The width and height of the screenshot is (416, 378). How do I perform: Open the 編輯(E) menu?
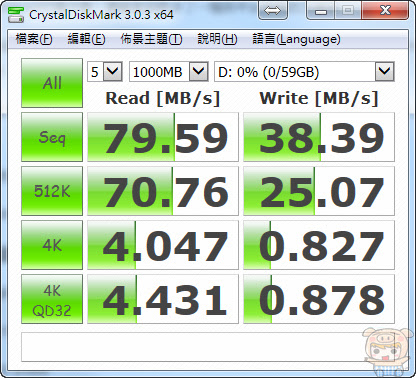86,39
